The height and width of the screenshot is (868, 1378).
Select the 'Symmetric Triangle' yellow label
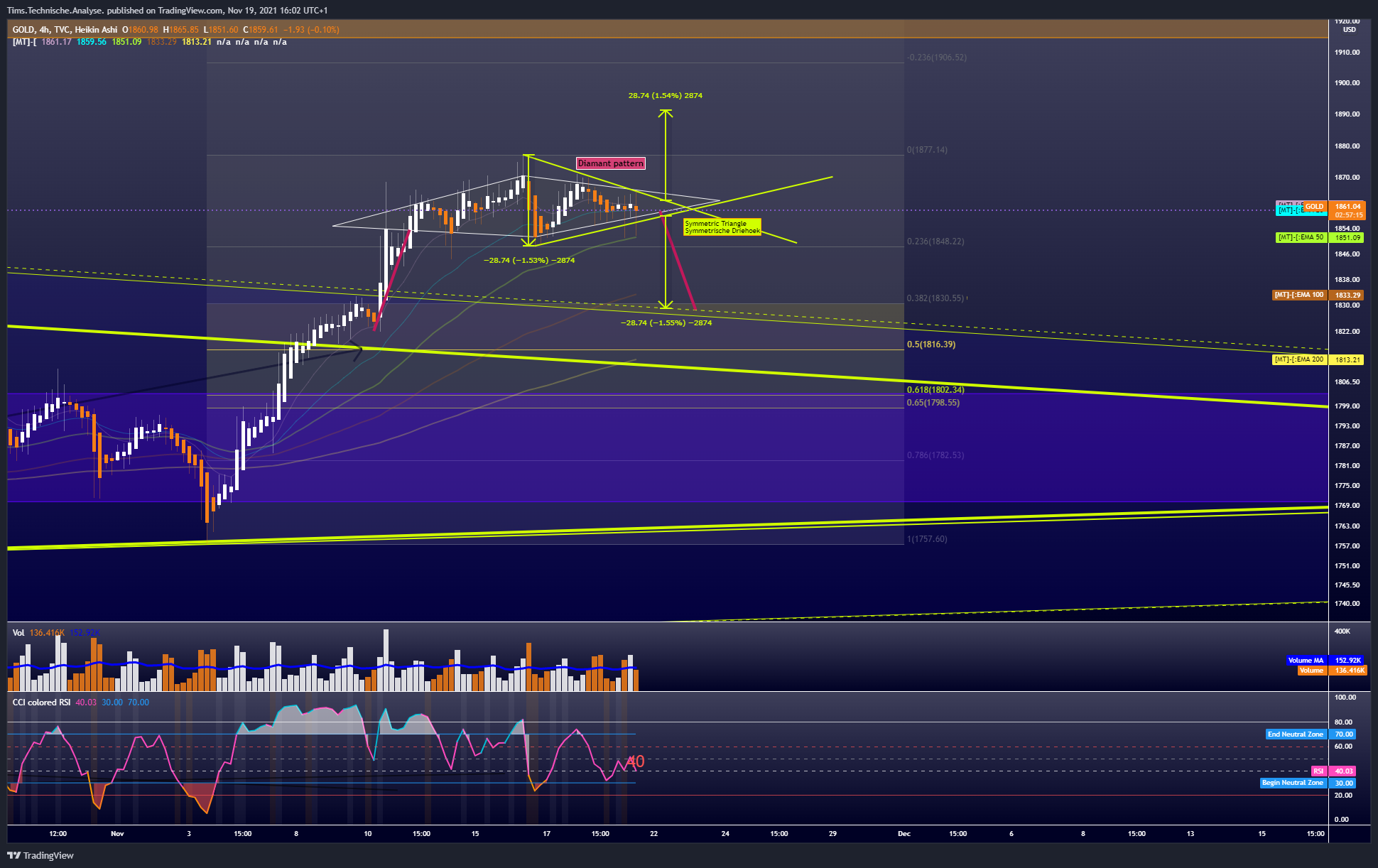pyautogui.click(x=722, y=227)
